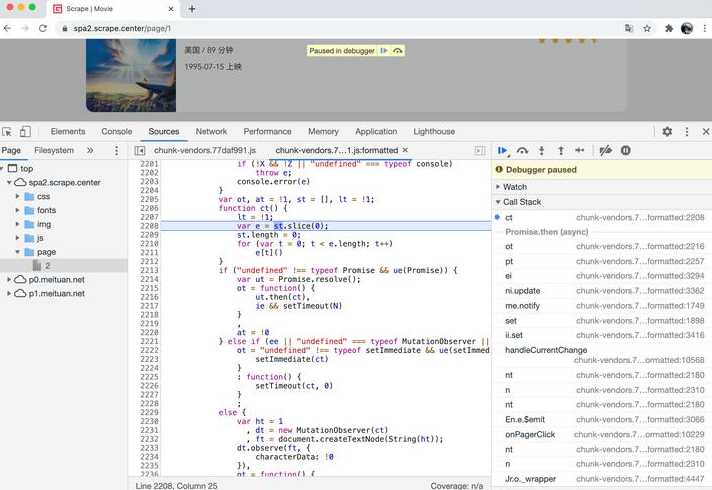Reload the browser page
Viewport: 712px width, 490px height.
click(43, 28)
